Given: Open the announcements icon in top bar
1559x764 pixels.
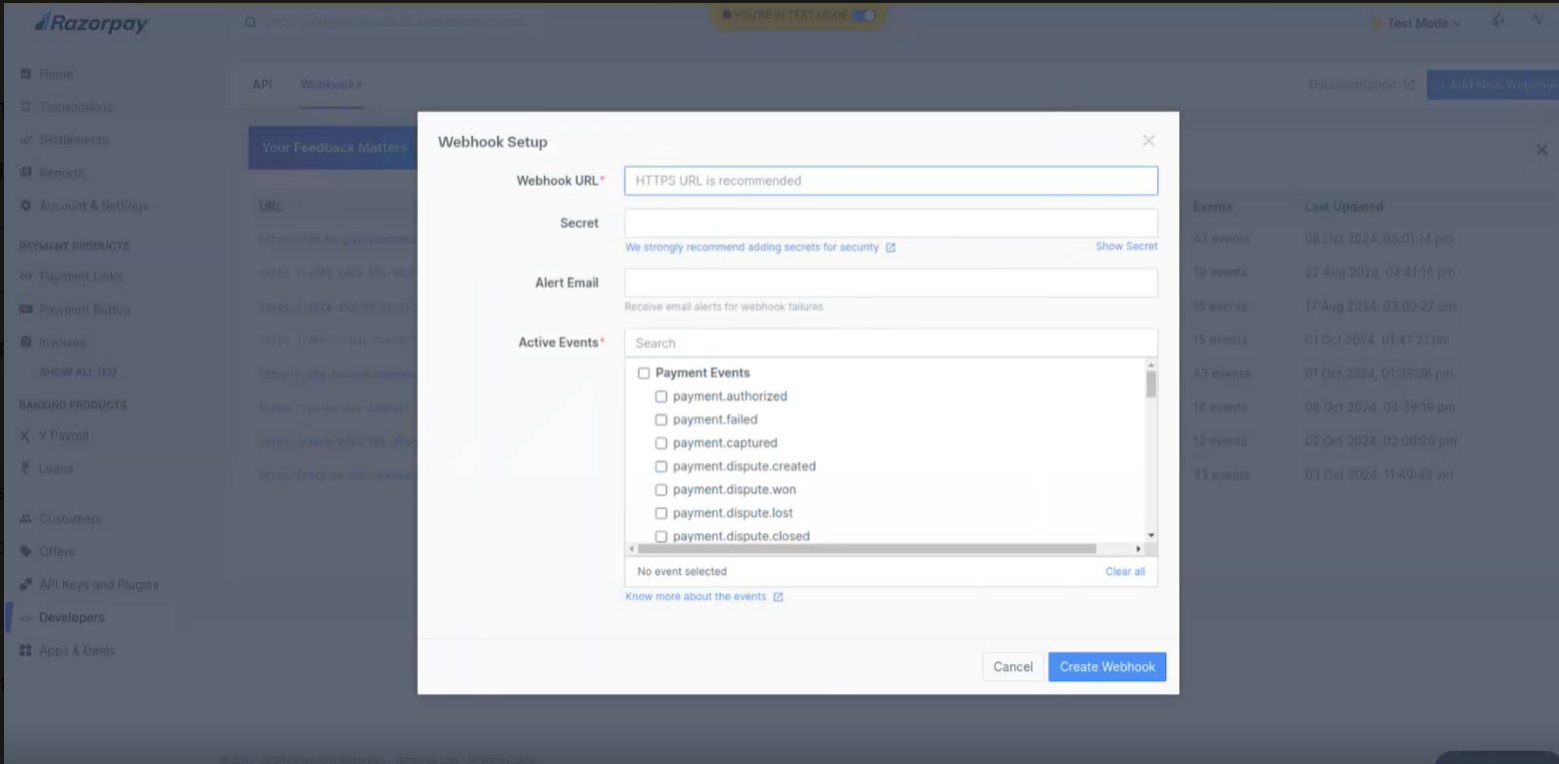Looking at the screenshot, I should [1497, 21].
